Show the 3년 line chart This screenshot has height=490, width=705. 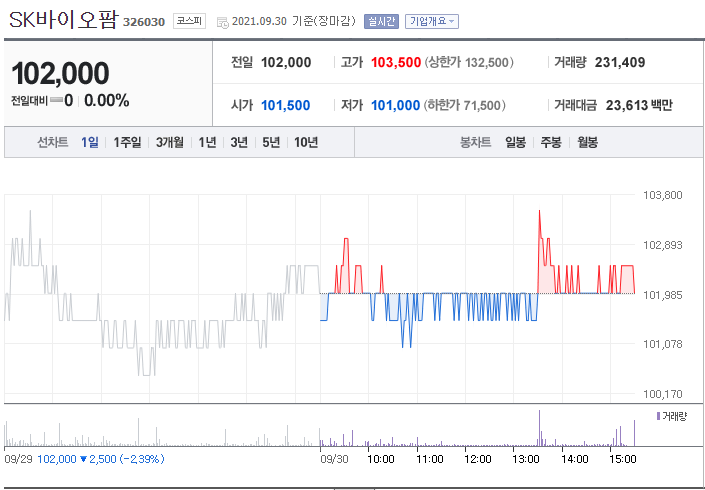point(239,143)
